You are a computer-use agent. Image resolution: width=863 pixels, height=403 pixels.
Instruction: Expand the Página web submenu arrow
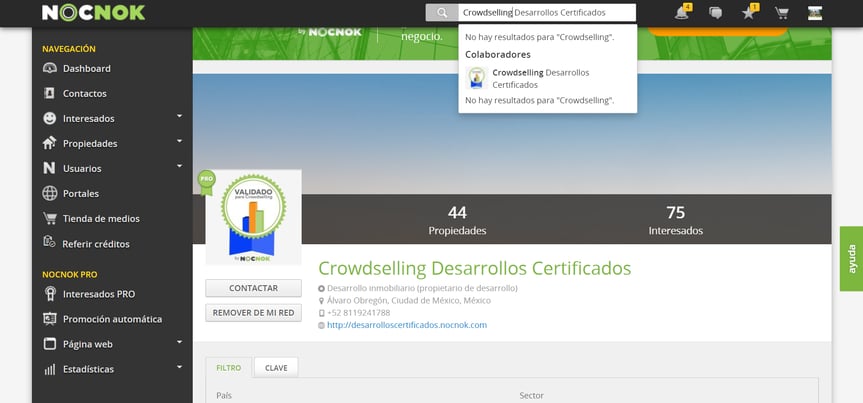pos(179,342)
